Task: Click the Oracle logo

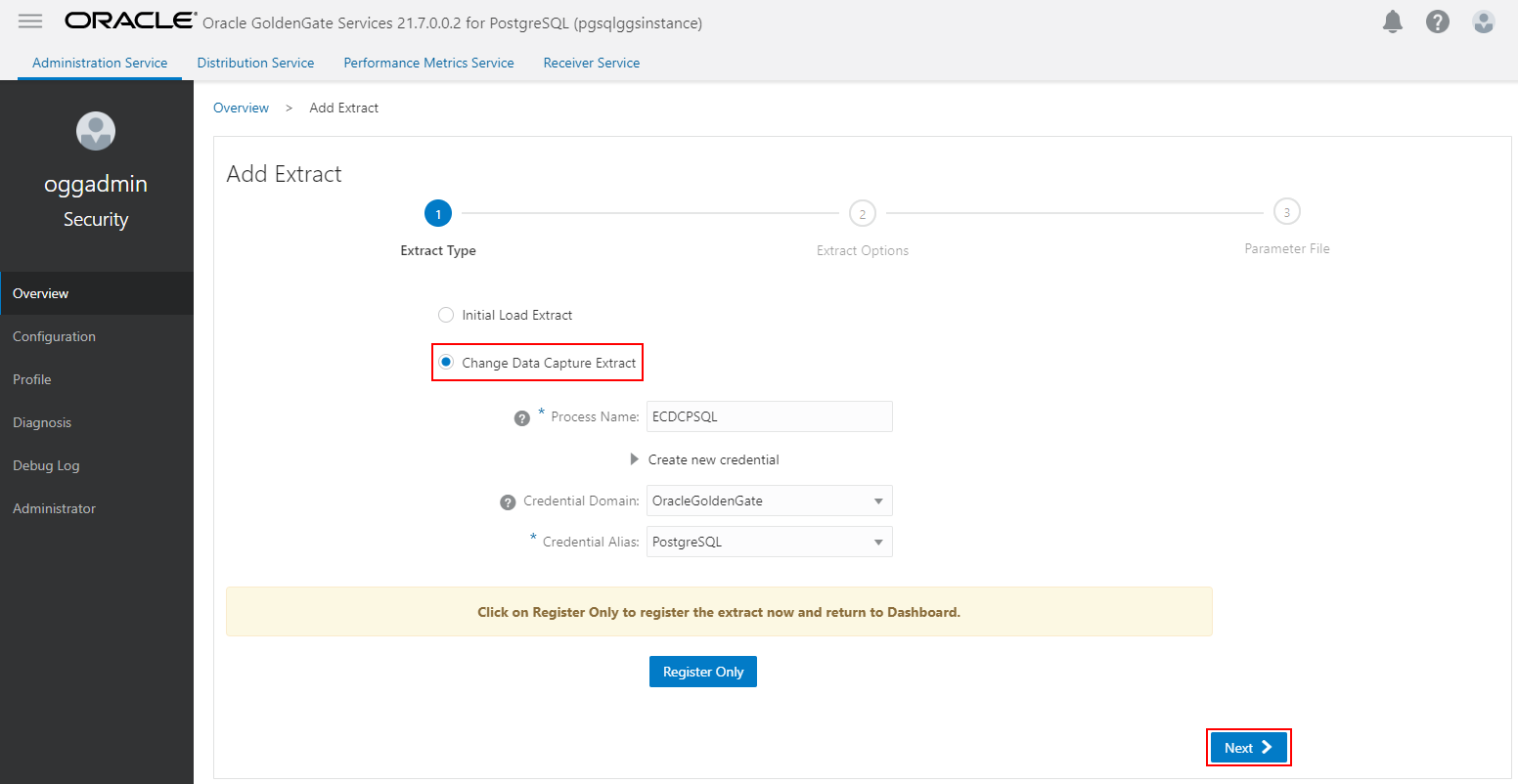Action: pyautogui.click(x=130, y=21)
